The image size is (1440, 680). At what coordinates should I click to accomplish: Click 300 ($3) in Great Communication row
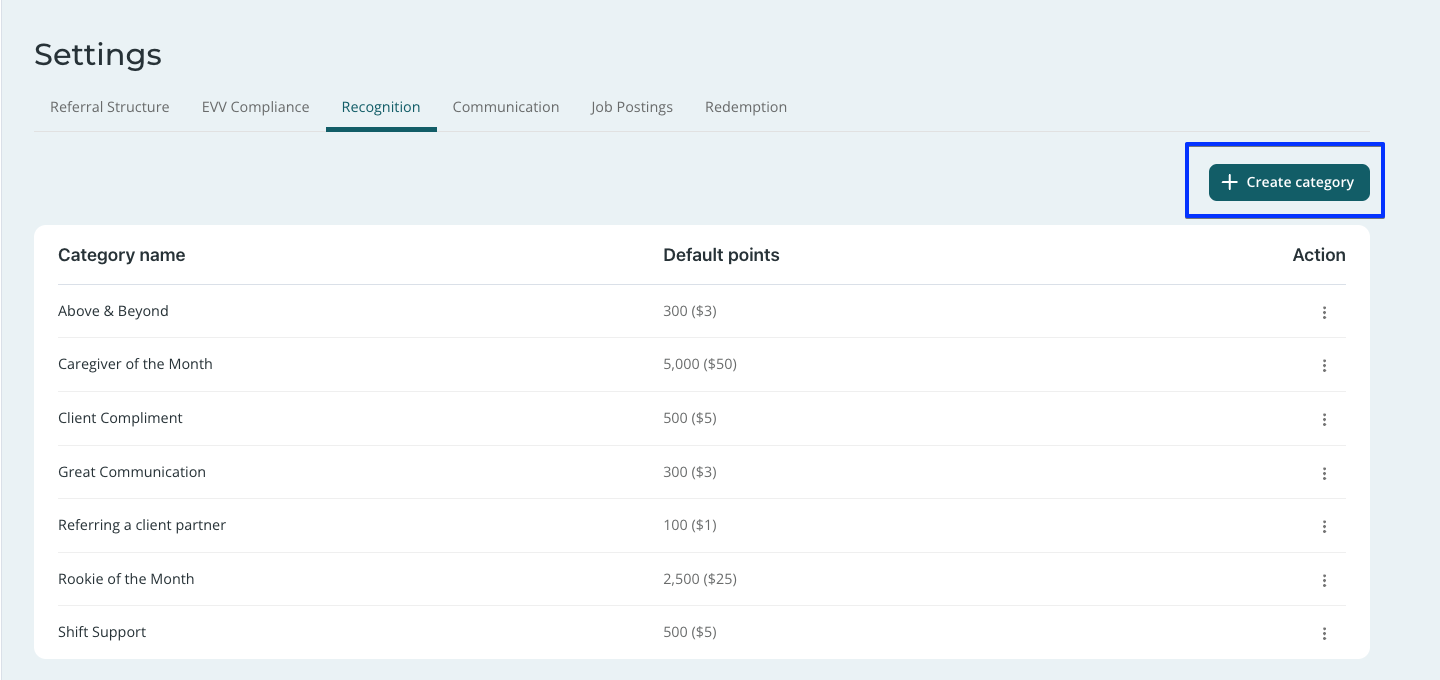click(x=690, y=472)
